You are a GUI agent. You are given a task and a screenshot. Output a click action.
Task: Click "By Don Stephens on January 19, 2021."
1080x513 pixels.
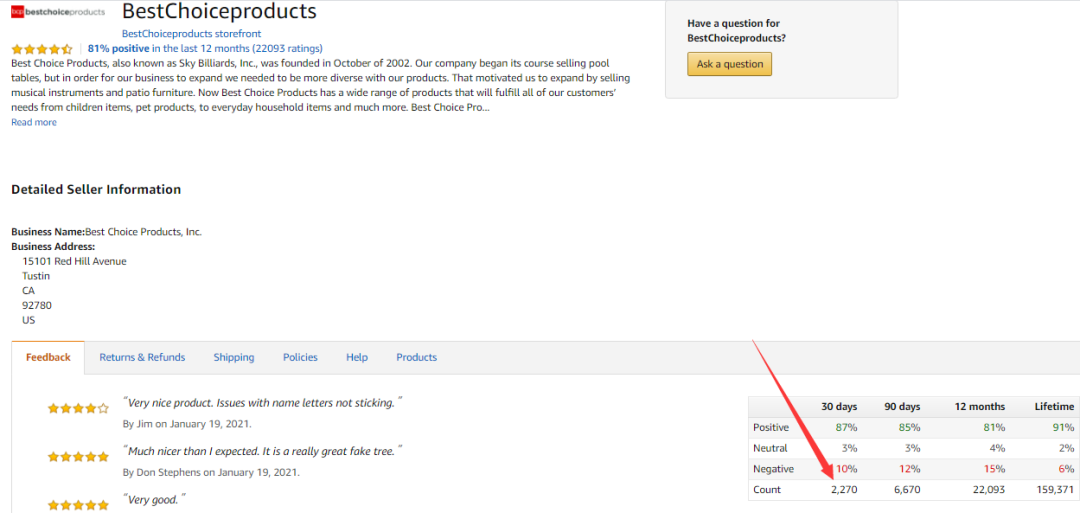point(211,472)
